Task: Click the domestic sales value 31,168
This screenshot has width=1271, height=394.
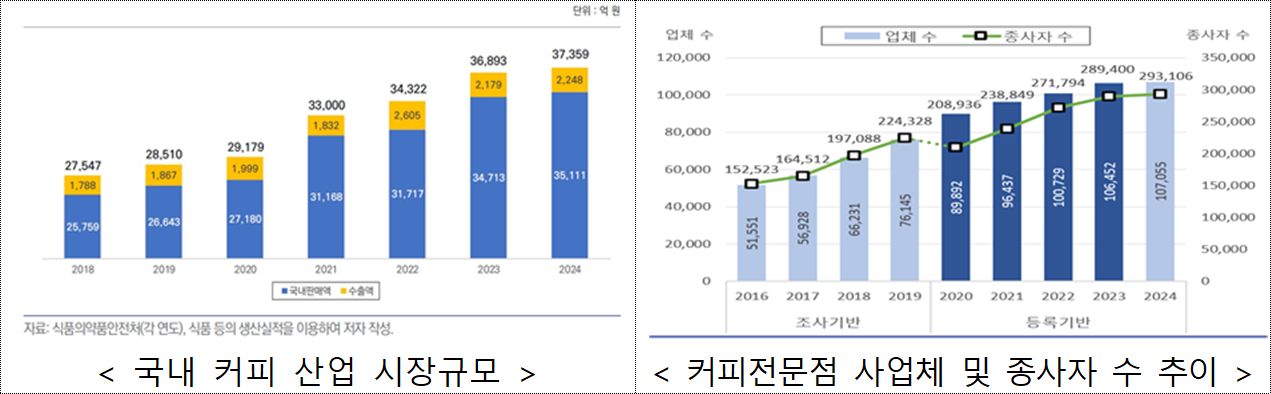Action: [x=325, y=196]
